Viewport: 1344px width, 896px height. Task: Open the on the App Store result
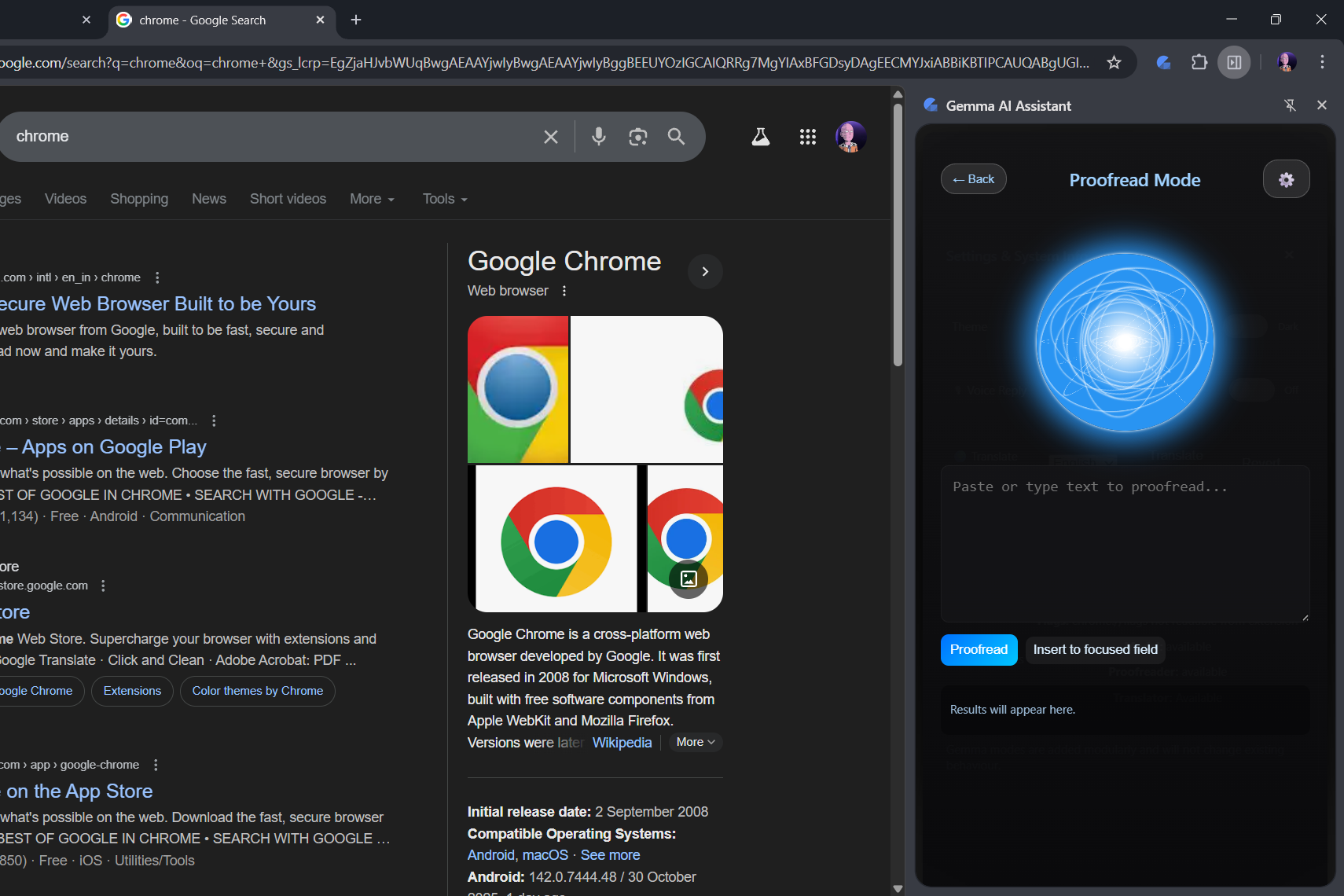click(76, 791)
